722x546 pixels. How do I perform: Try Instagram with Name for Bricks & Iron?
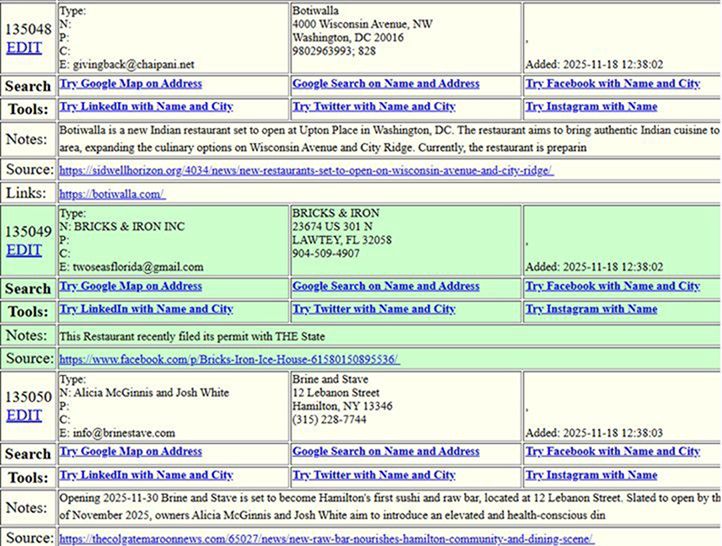pos(592,309)
